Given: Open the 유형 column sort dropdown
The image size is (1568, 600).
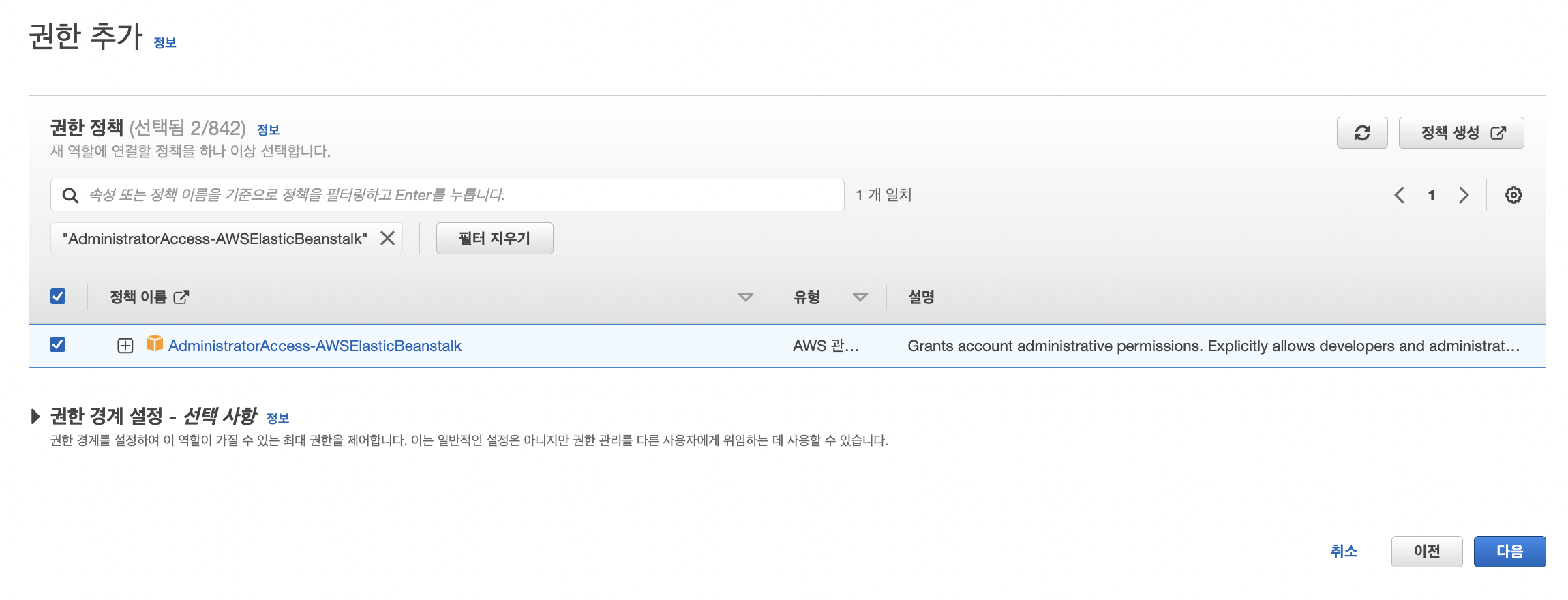Looking at the screenshot, I should click(860, 297).
